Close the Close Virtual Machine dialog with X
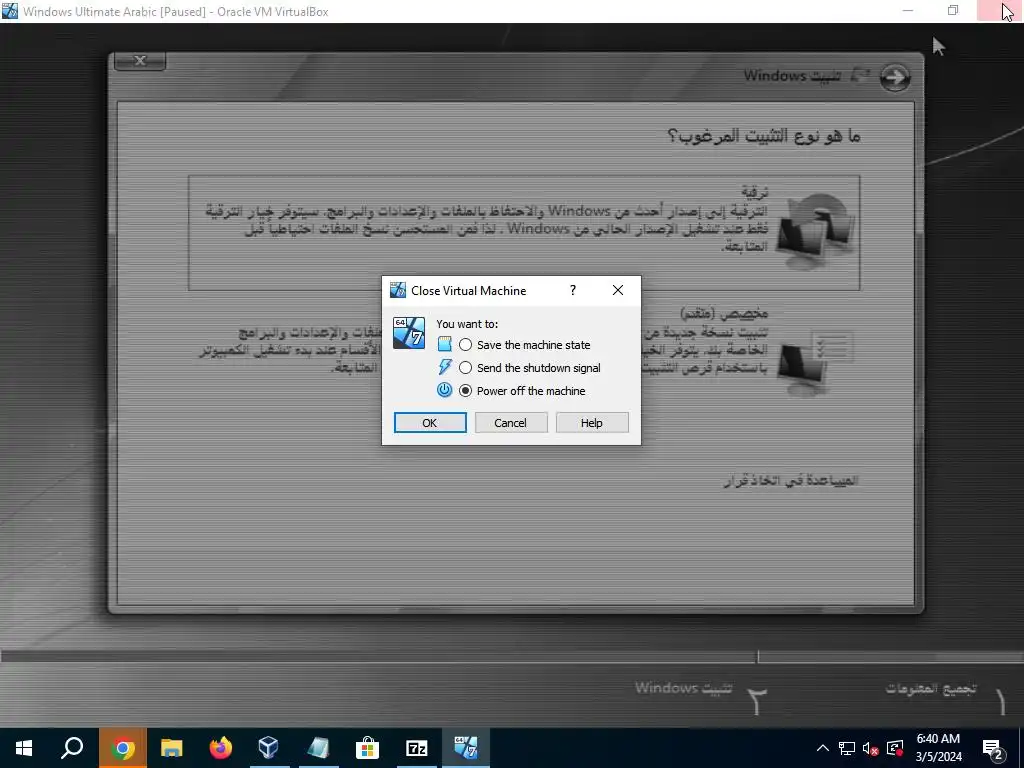 [618, 290]
